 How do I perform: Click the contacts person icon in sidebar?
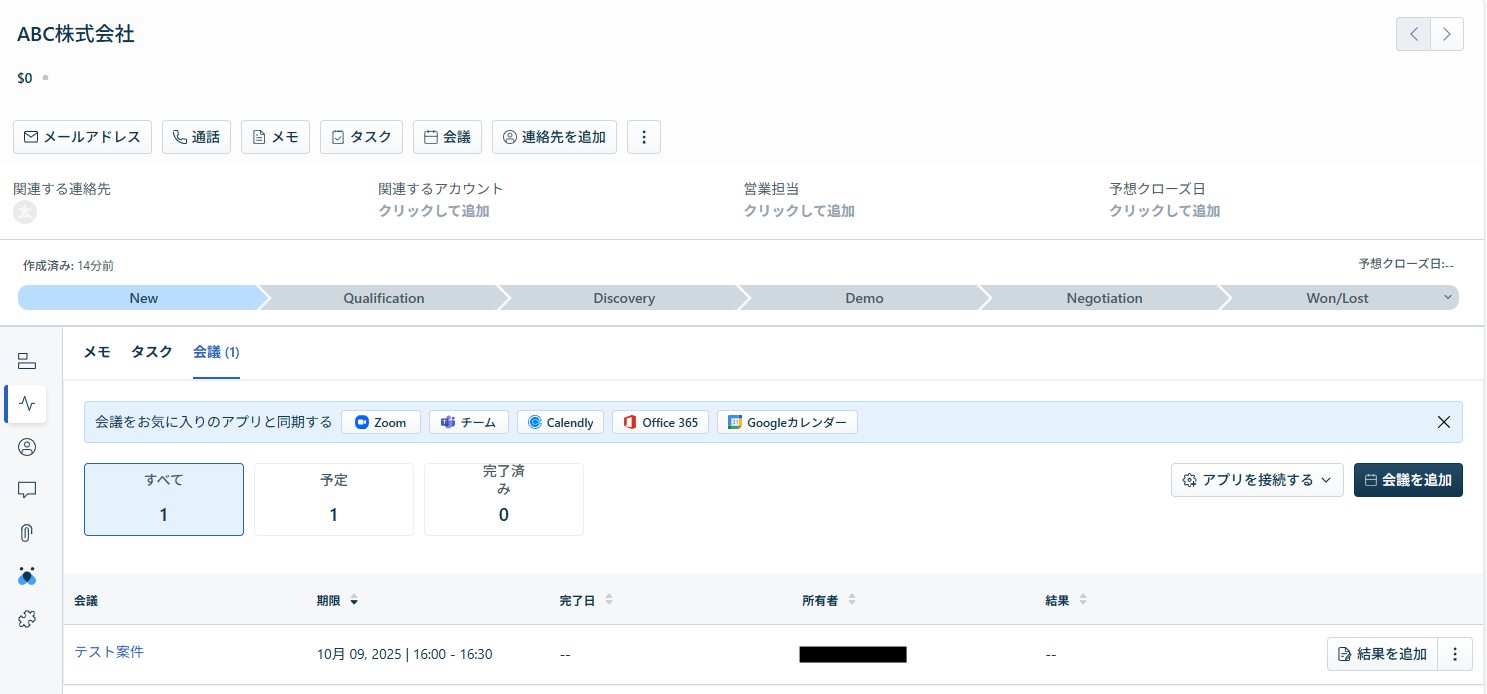click(27, 447)
